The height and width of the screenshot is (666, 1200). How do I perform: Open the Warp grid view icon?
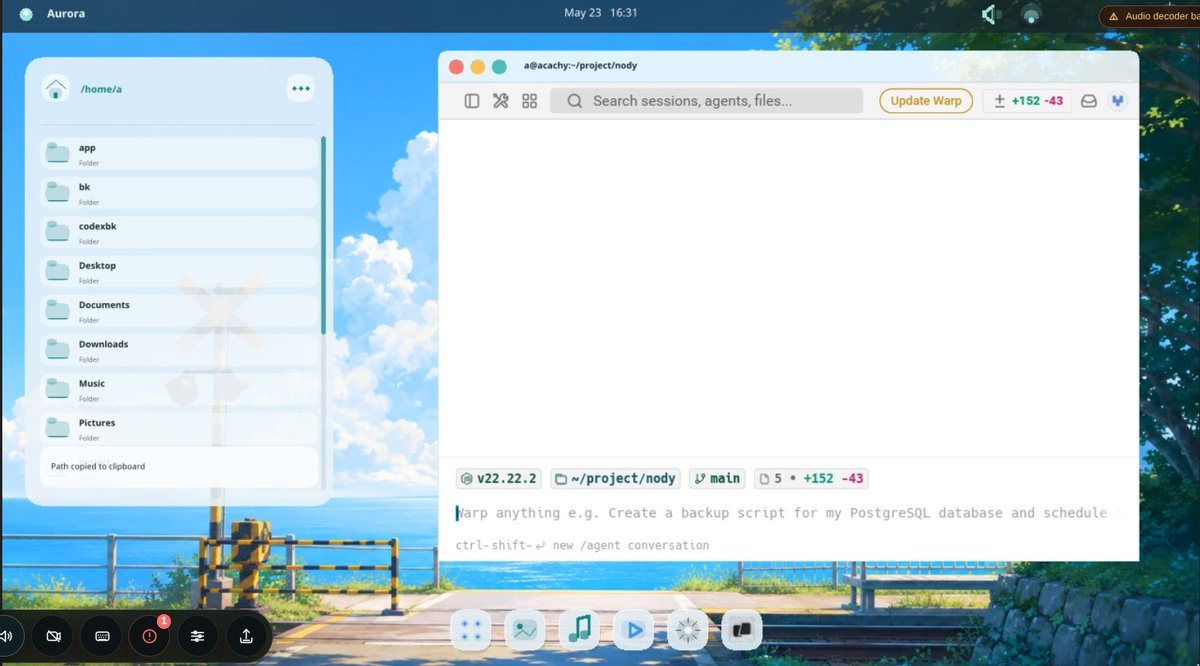point(530,101)
